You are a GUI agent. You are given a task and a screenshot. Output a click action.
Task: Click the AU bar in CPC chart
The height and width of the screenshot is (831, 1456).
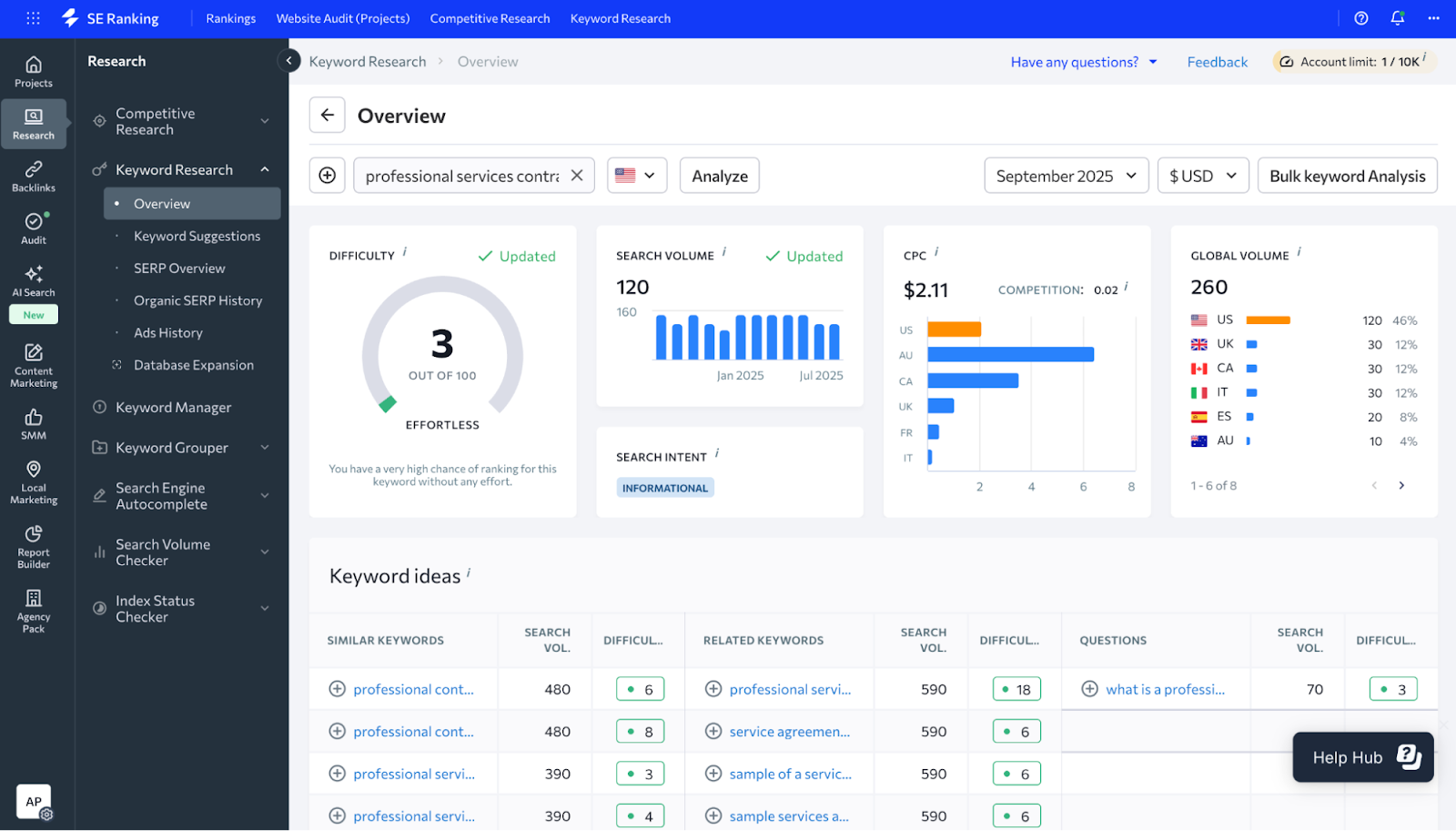pyautogui.click(x=1010, y=355)
